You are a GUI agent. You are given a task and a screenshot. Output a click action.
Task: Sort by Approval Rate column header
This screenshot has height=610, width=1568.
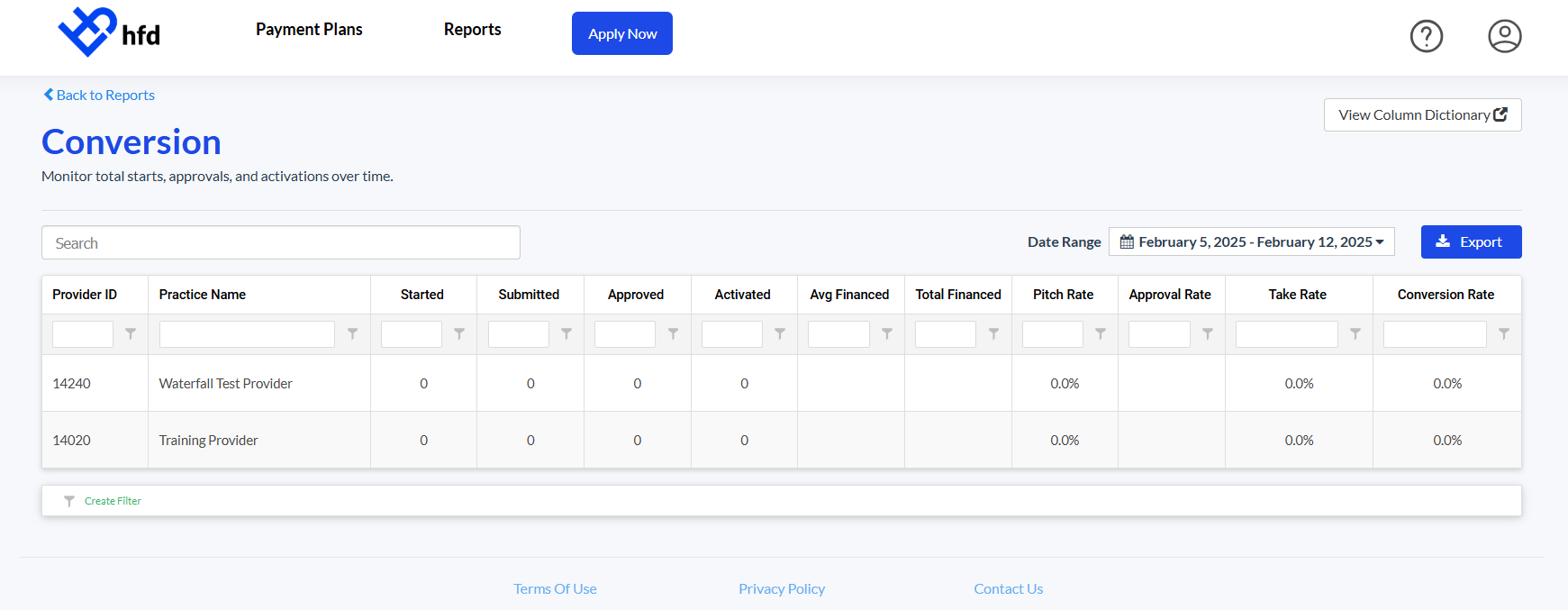click(1170, 295)
